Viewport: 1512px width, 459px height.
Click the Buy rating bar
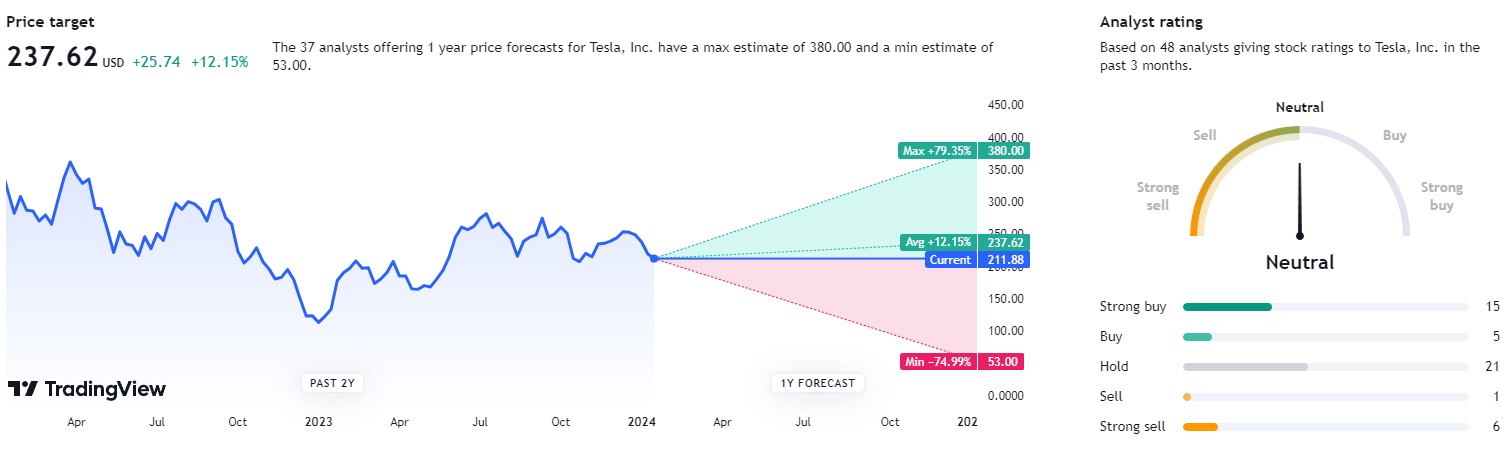pos(1198,337)
